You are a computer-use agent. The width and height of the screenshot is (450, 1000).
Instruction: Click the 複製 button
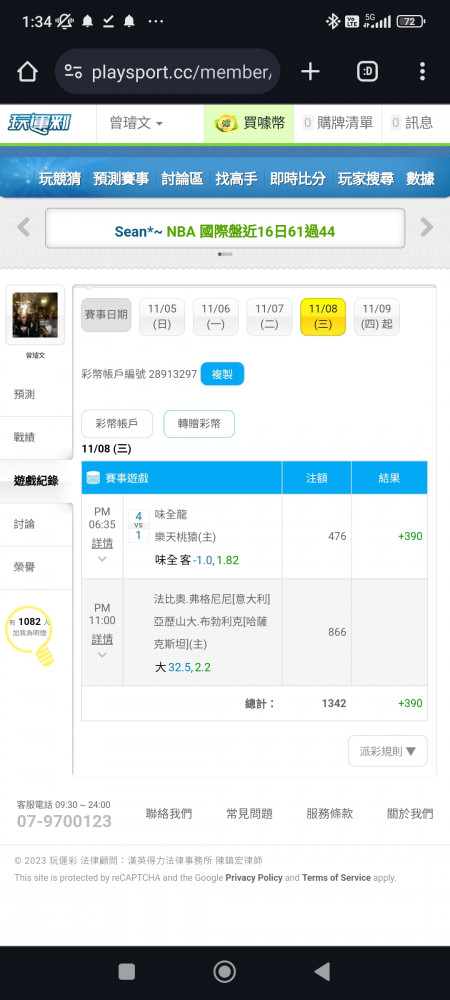click(222, 374)
